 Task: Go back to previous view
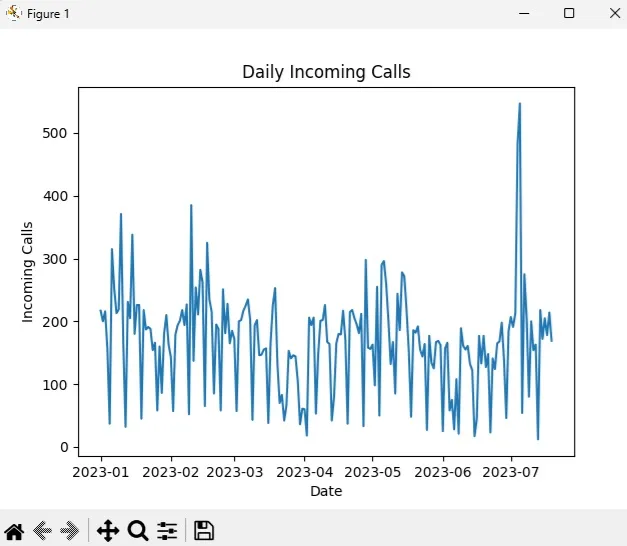[x=42, y=531]
